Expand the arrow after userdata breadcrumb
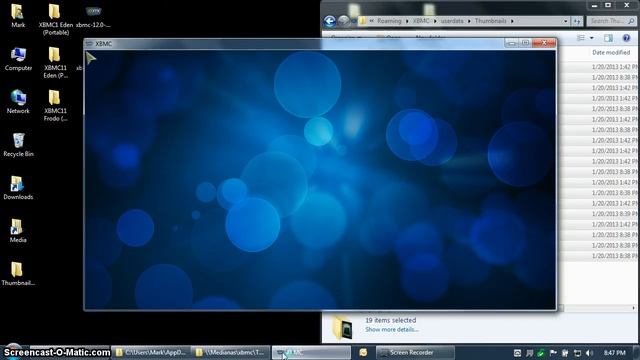This screenshot has height=360, width=640. (x=469, y=21)
